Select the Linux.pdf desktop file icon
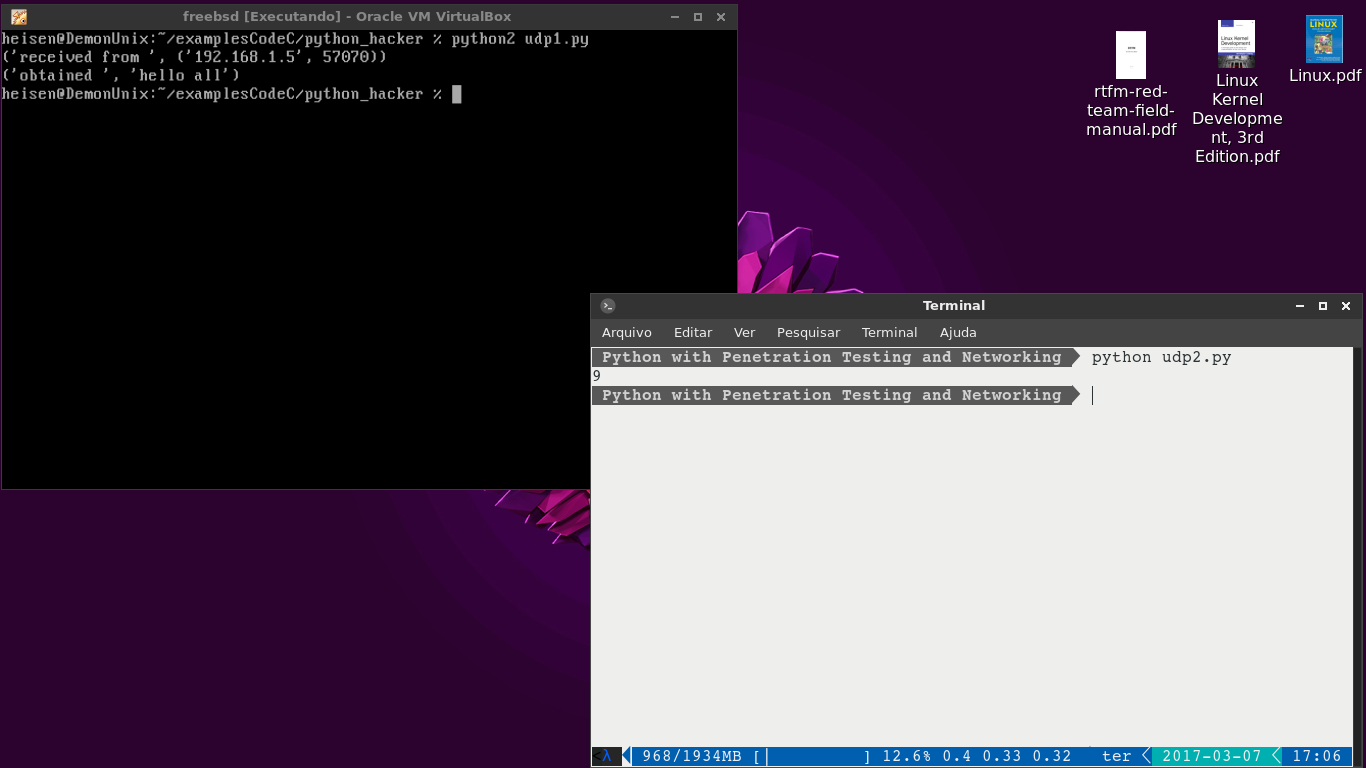The width and height of the screenshot is (1366, 768). 1324,40
